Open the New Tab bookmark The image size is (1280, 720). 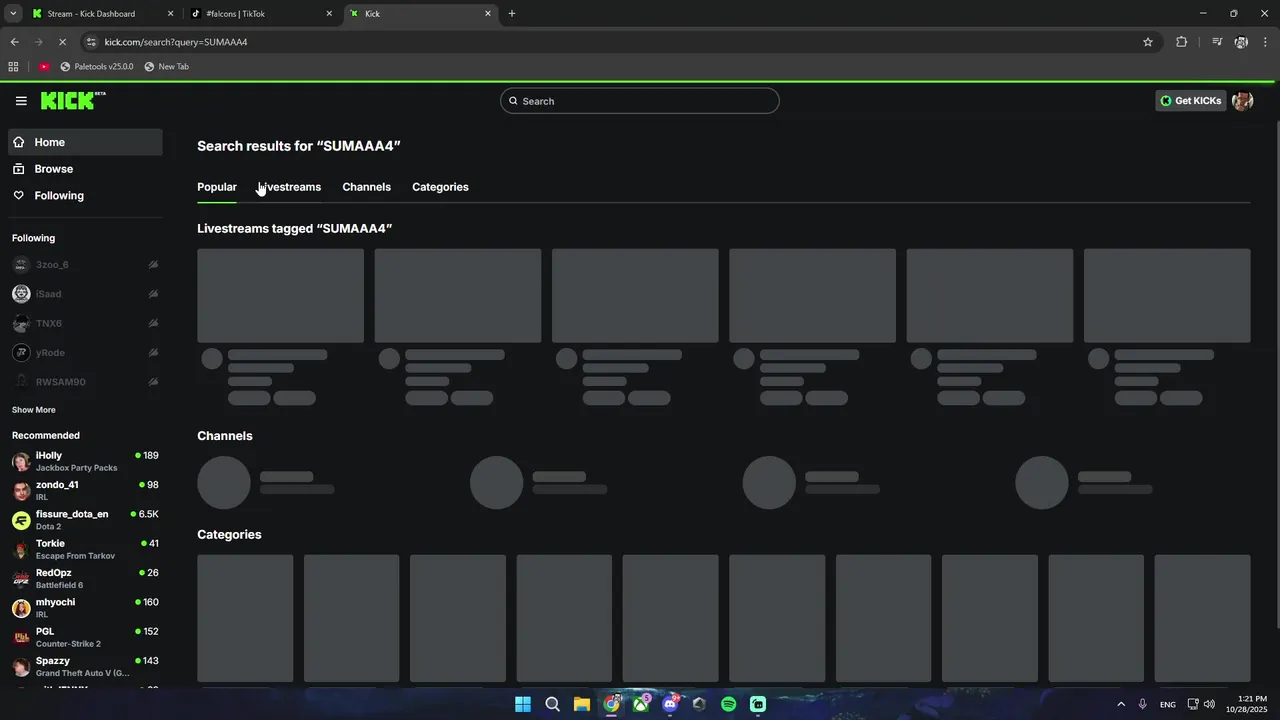coord(166,67)
